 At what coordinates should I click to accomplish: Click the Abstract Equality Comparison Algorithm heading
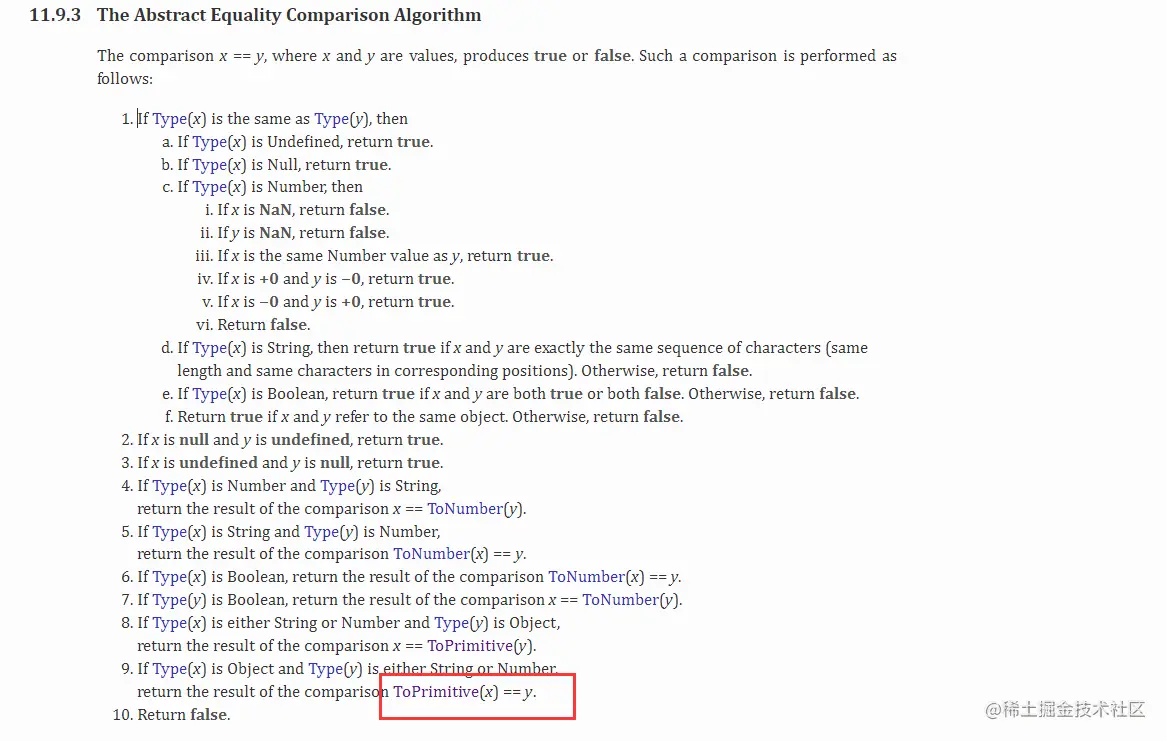point(288,16)
